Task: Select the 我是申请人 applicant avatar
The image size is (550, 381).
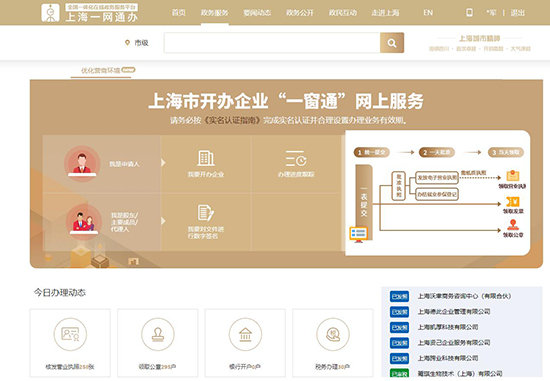Action: tap(82, 163)
